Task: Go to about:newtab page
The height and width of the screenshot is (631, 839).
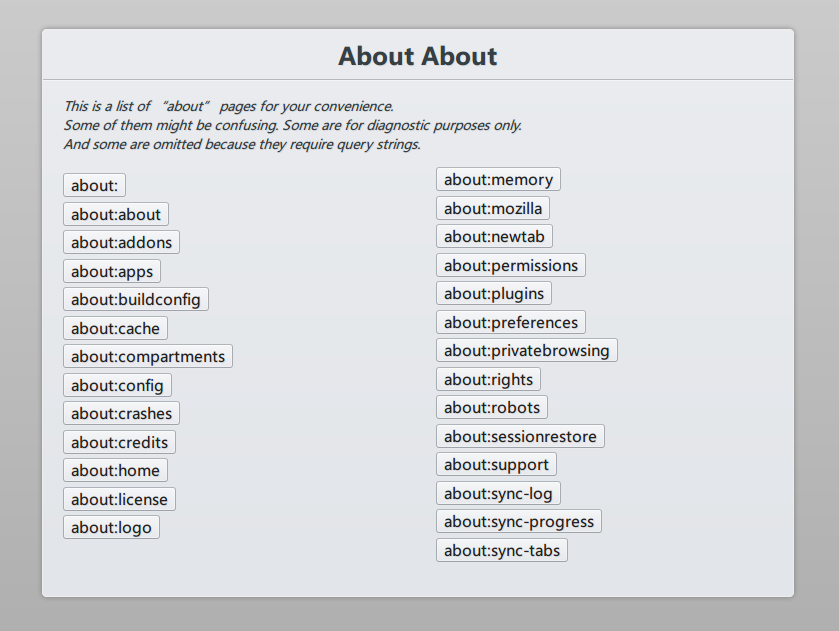Action: pos(494,237)
